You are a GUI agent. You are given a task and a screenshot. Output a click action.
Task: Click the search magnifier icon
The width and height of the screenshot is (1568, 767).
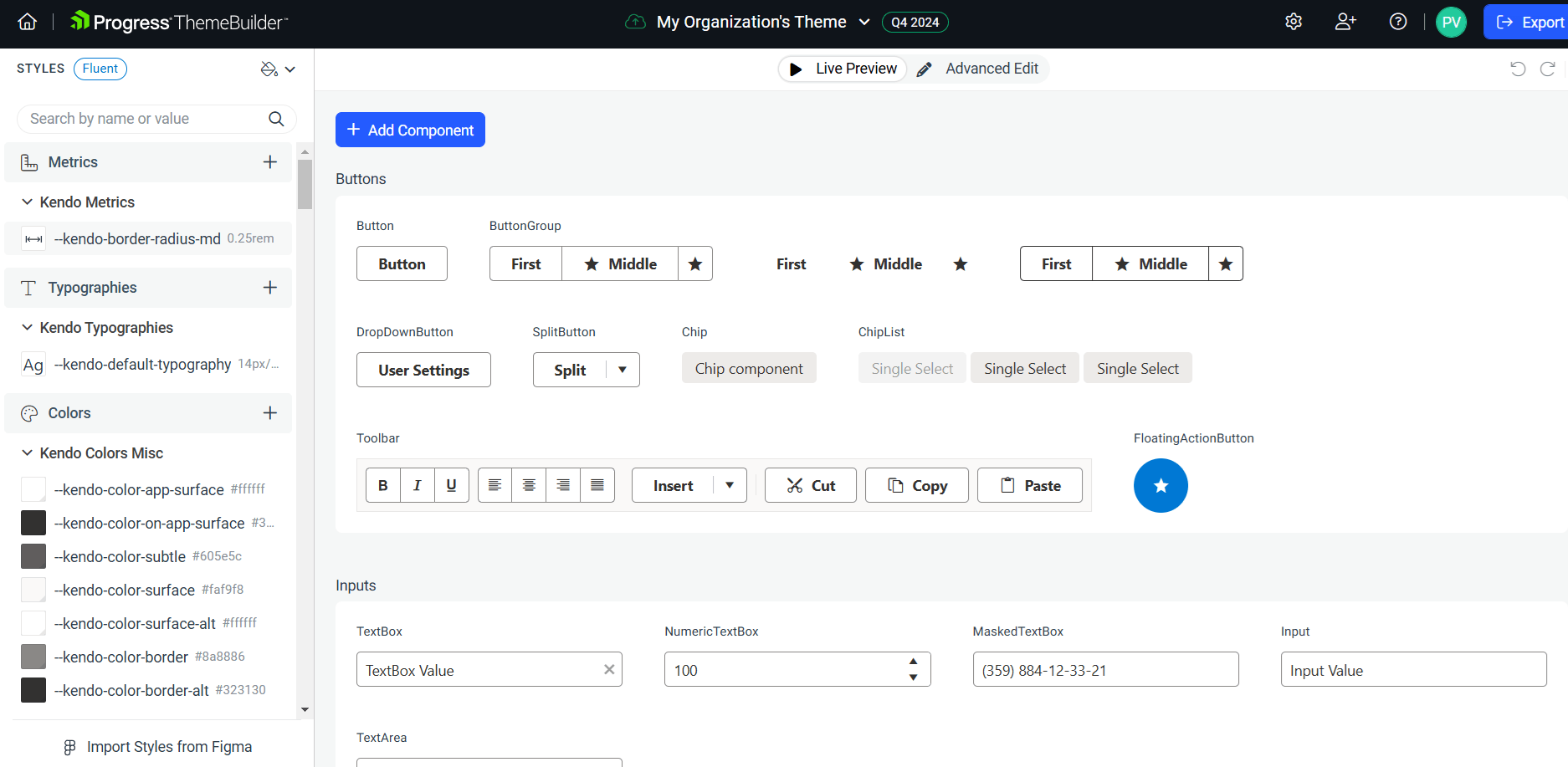276,119
